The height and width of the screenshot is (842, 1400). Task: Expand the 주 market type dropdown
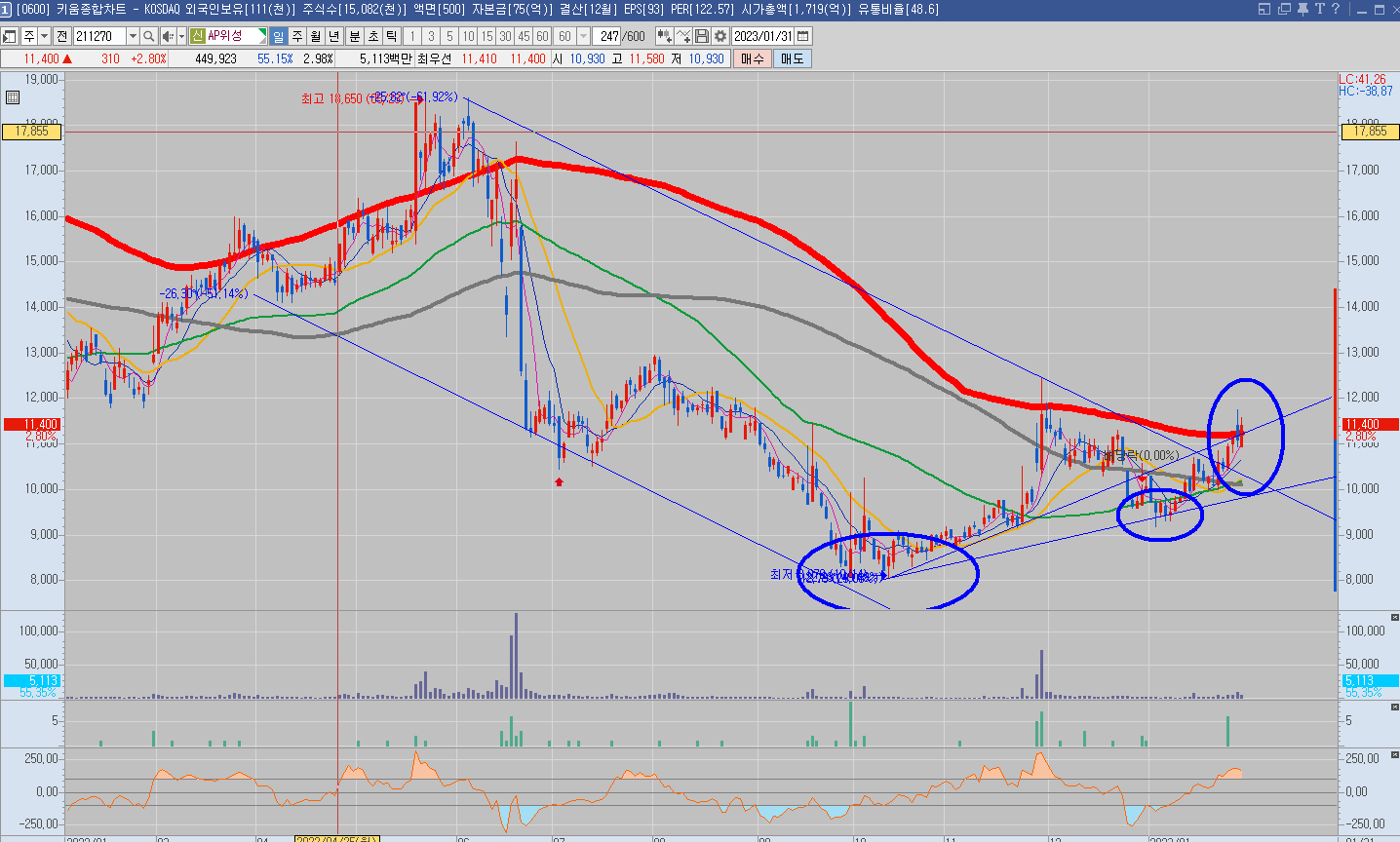pyautogui.click(x=45, y=36)
